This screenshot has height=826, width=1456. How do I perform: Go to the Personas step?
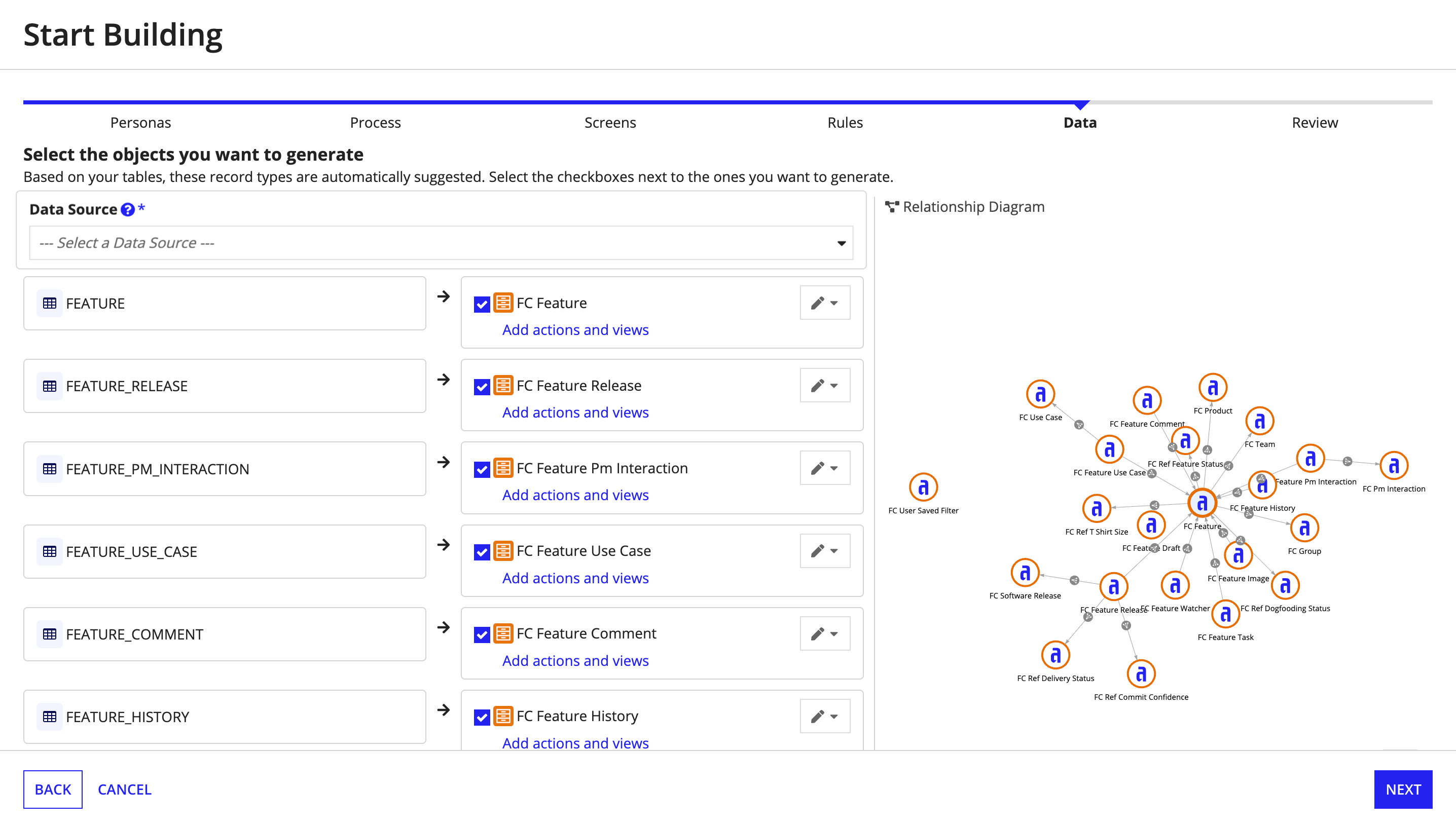[x=140, y=123]
